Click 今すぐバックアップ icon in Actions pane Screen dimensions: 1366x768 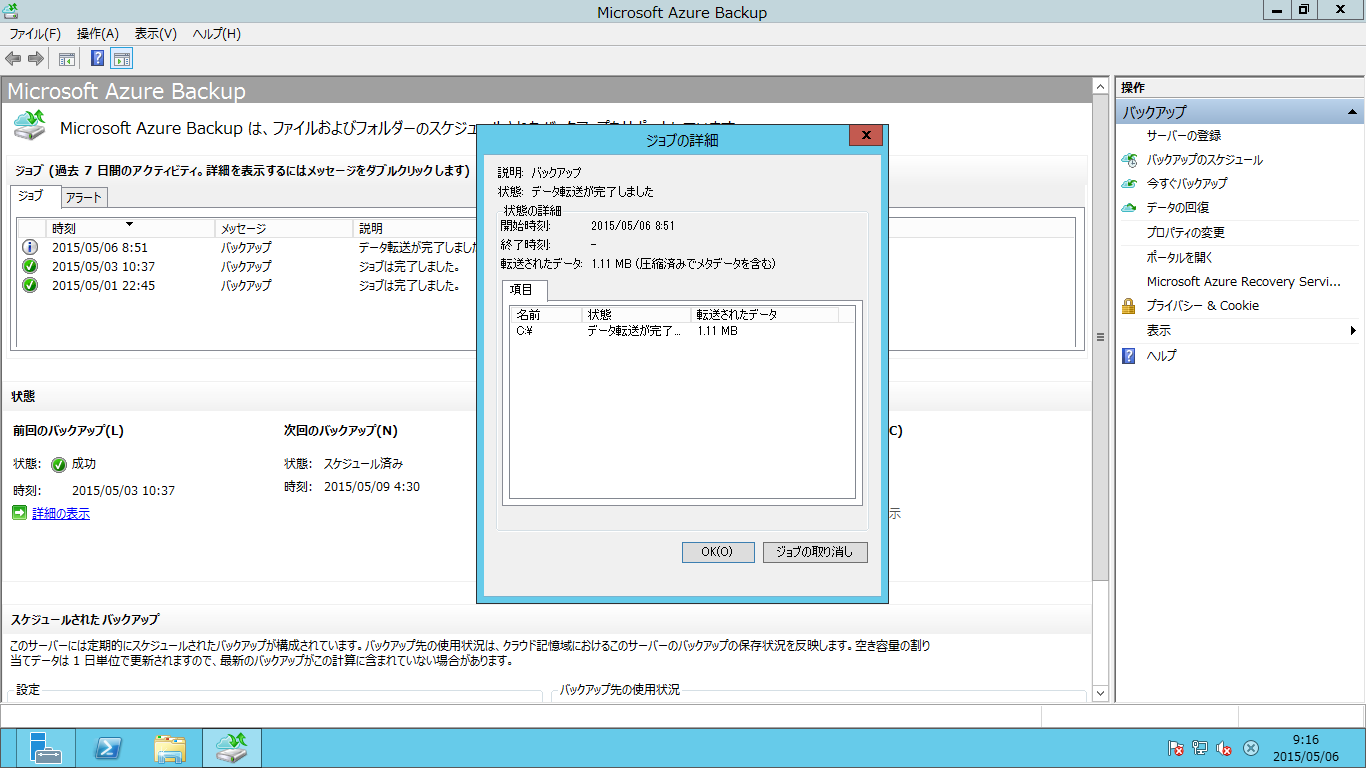point(1129,184)
